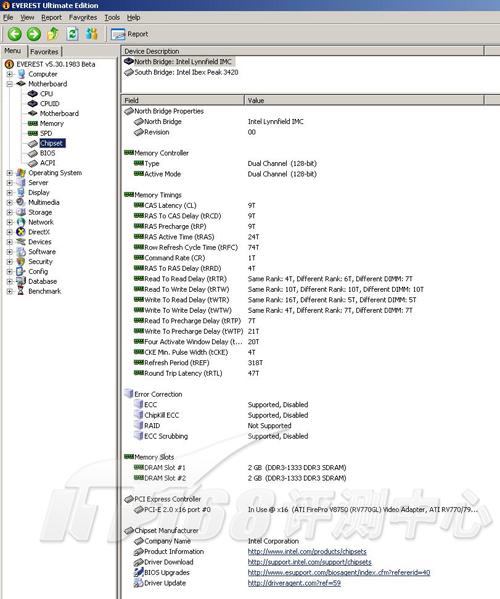Image resolution: width=500 pixels, height=599 pixels.
Task: Click the Benchmark hourglass icon
Action: 21,291
